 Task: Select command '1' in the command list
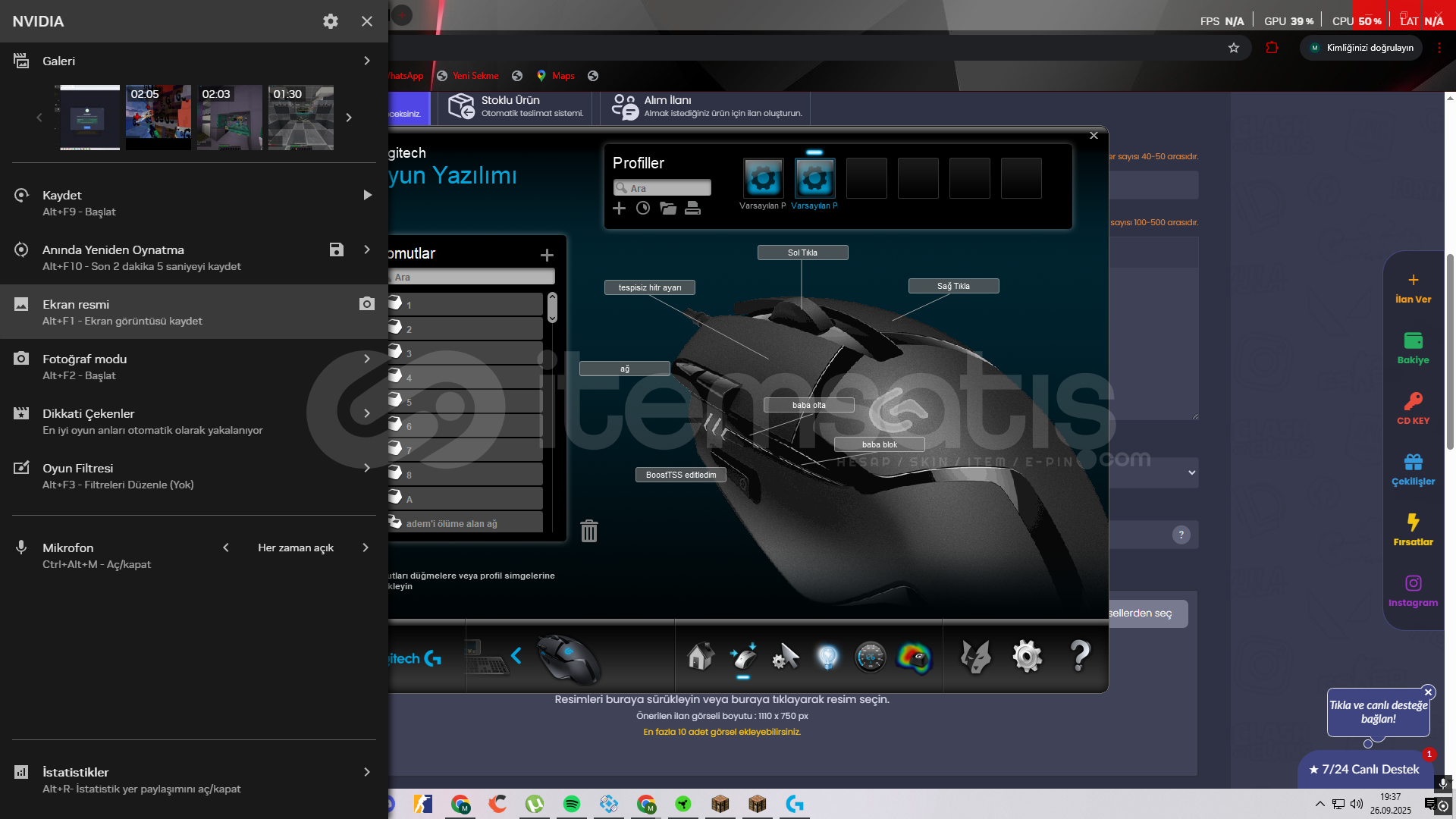tap(466, 304)
